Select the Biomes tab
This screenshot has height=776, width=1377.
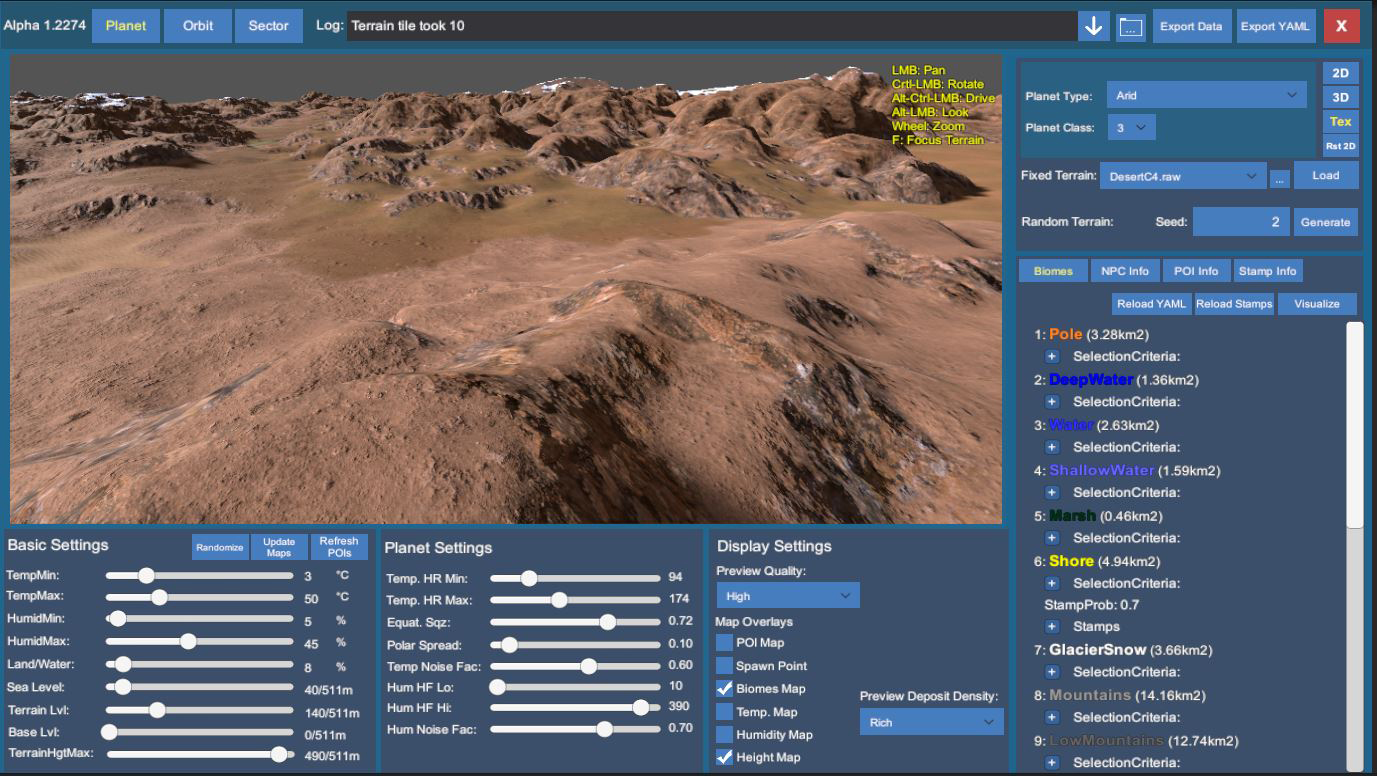(1053, 271)
